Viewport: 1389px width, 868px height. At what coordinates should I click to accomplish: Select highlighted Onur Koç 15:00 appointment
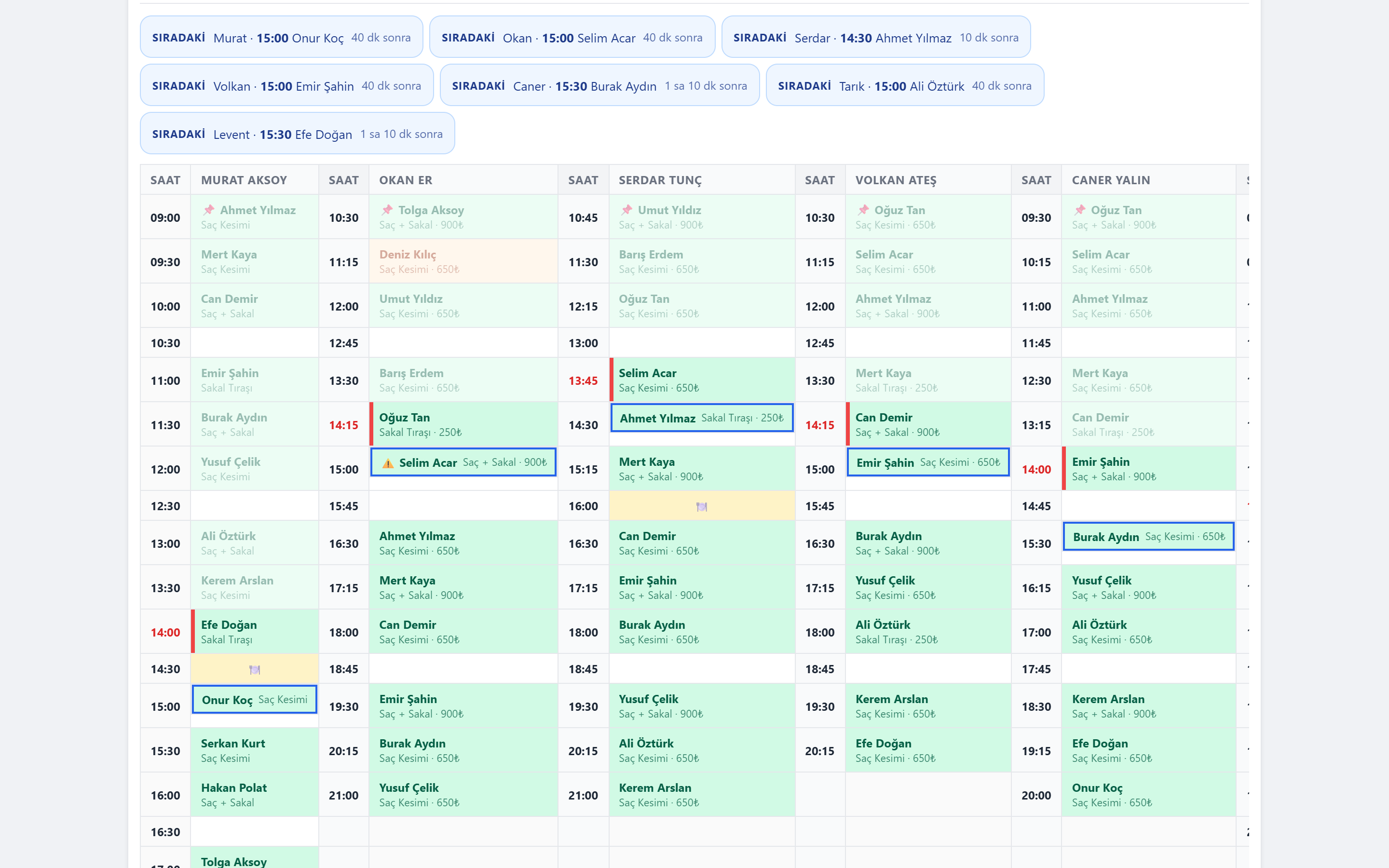[x=254, y=699]
